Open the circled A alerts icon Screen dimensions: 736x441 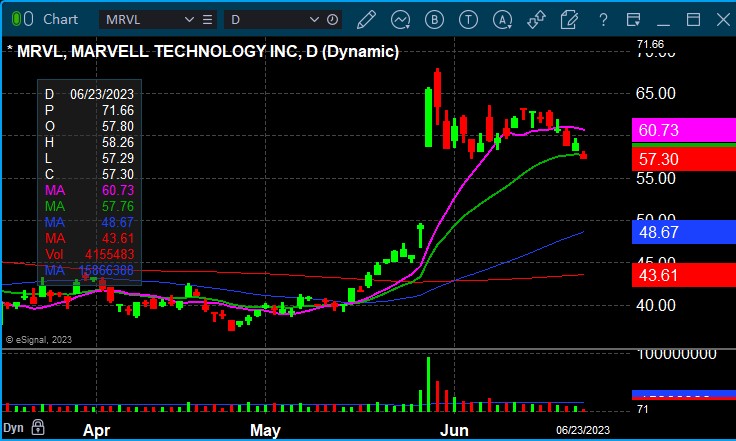pyautogui.click(x=502, y=20)
